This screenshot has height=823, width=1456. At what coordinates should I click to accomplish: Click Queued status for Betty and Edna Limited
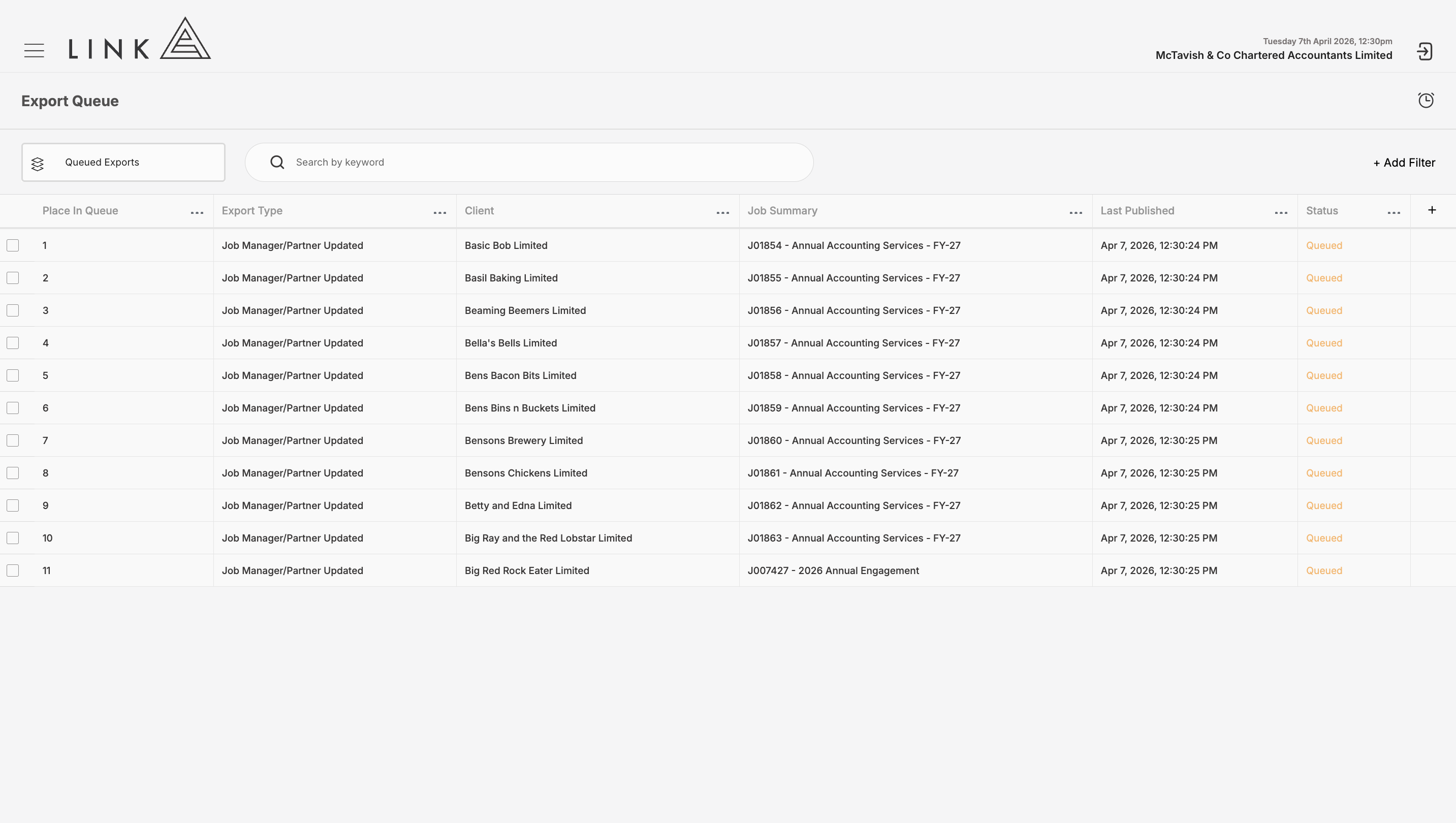tap(1324, 505)
